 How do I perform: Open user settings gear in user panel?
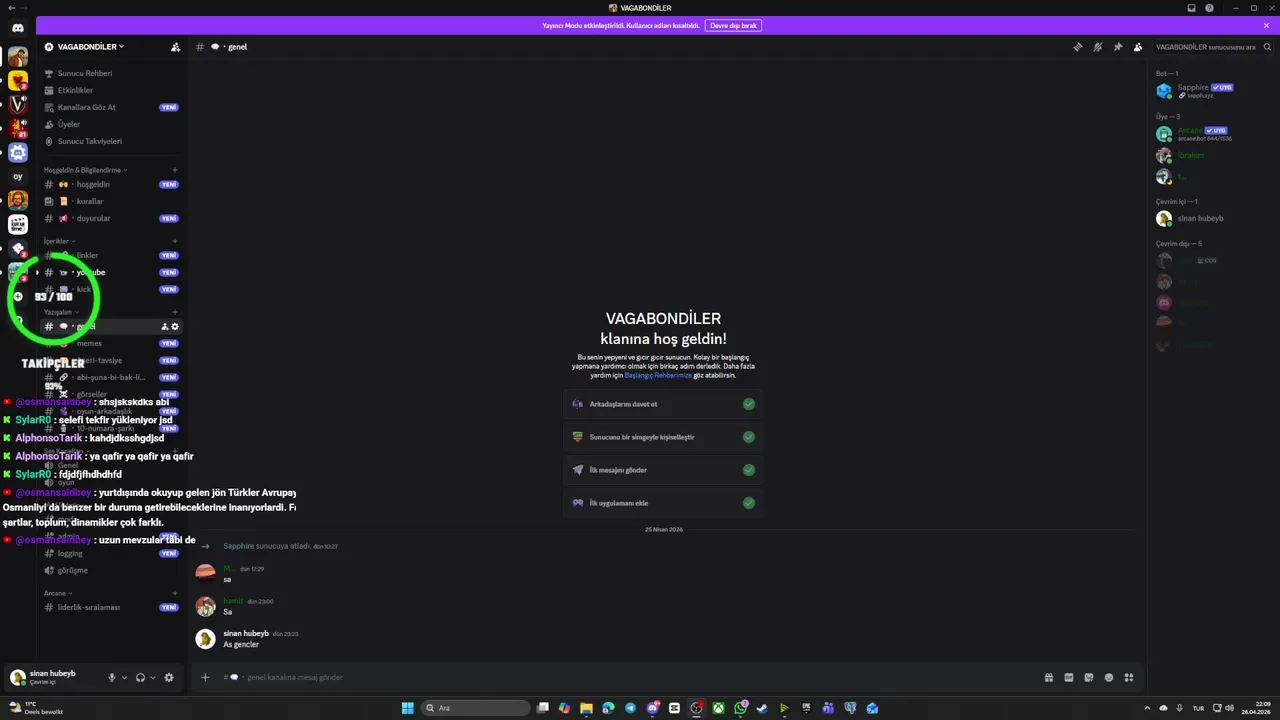[169, 678]
